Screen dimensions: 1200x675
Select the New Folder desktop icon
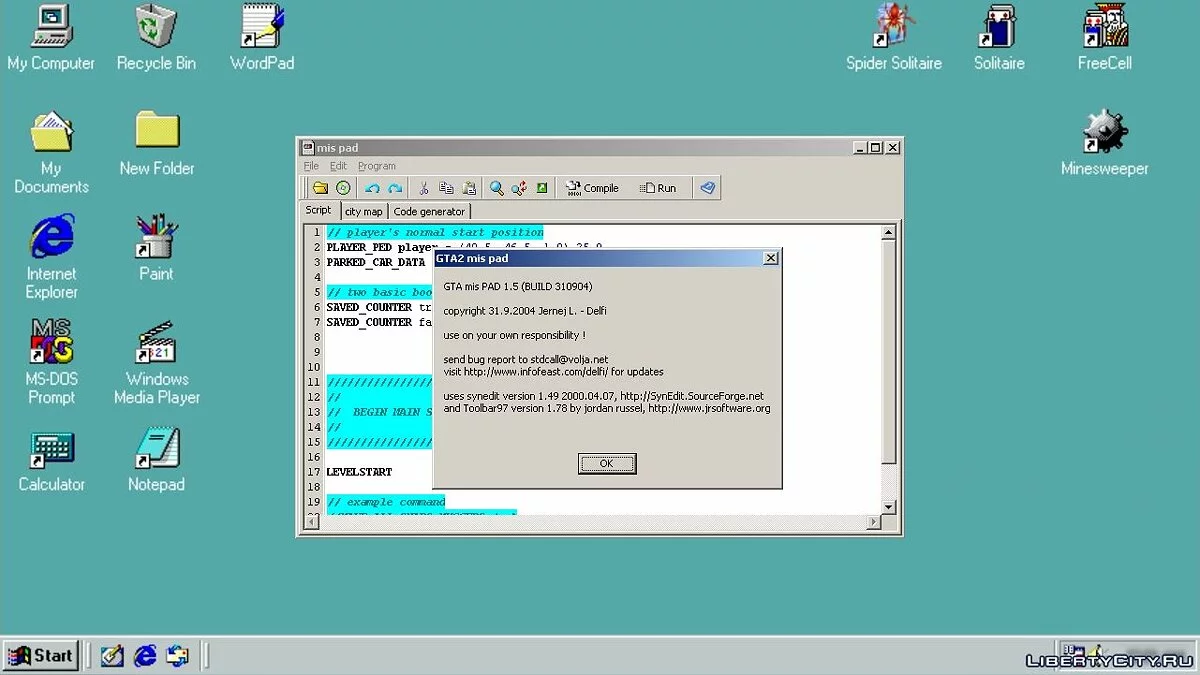[157, 143]
